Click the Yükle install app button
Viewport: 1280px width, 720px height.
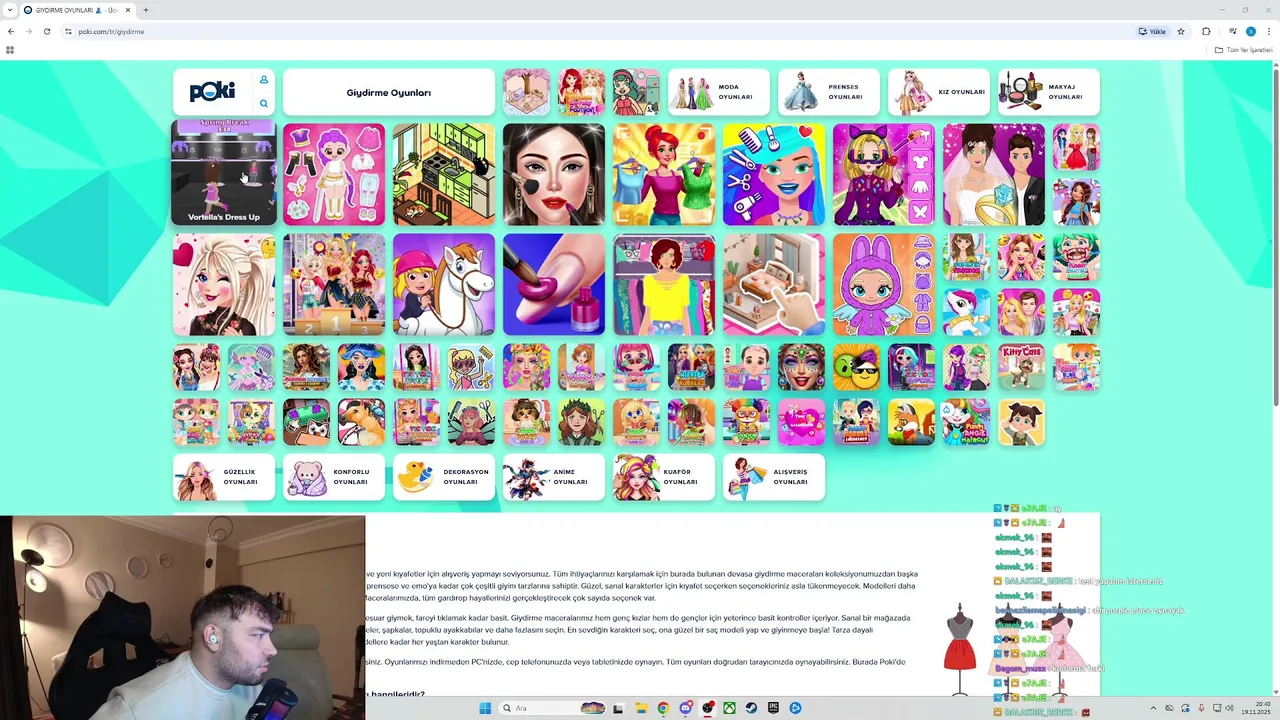pyautogui.click(x=1152, y=31)
